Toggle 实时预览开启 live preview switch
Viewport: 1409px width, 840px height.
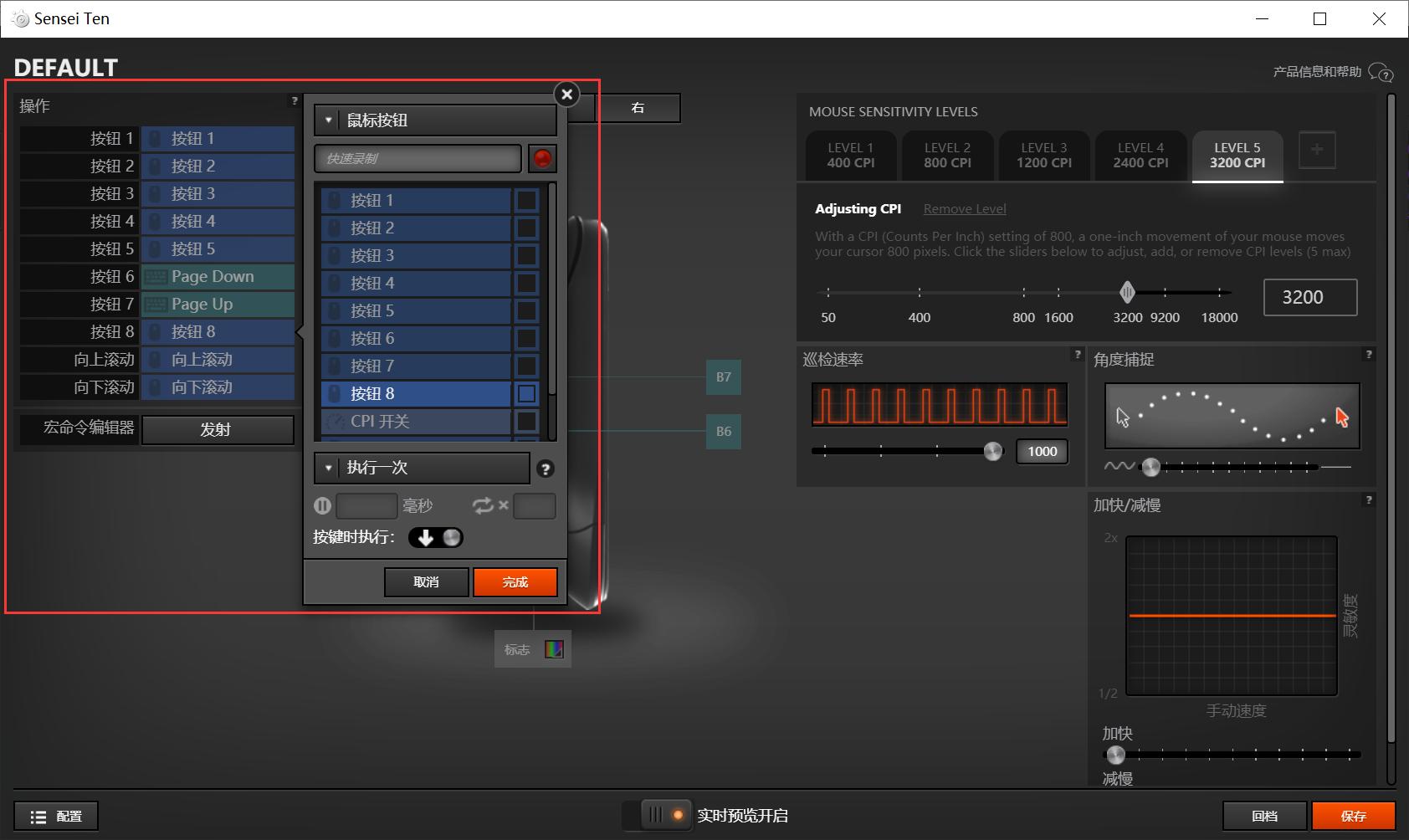coord(667,815)
